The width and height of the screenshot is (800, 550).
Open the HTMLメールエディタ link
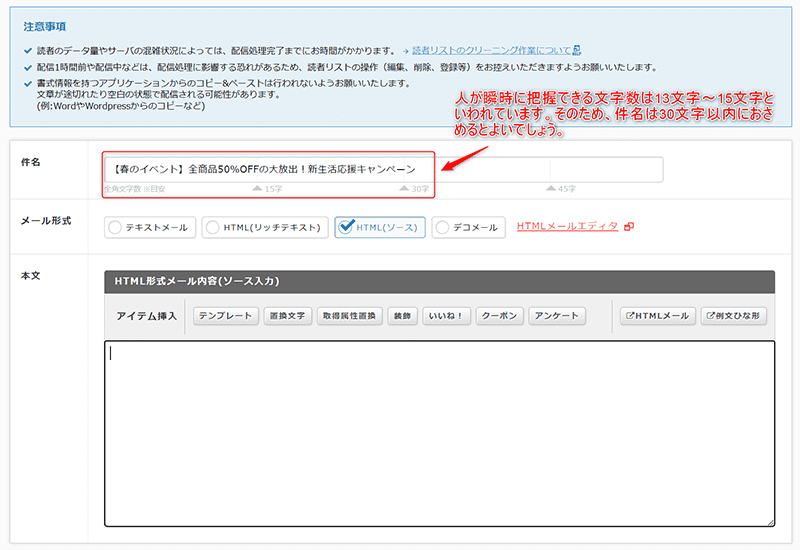click(567, 226)
